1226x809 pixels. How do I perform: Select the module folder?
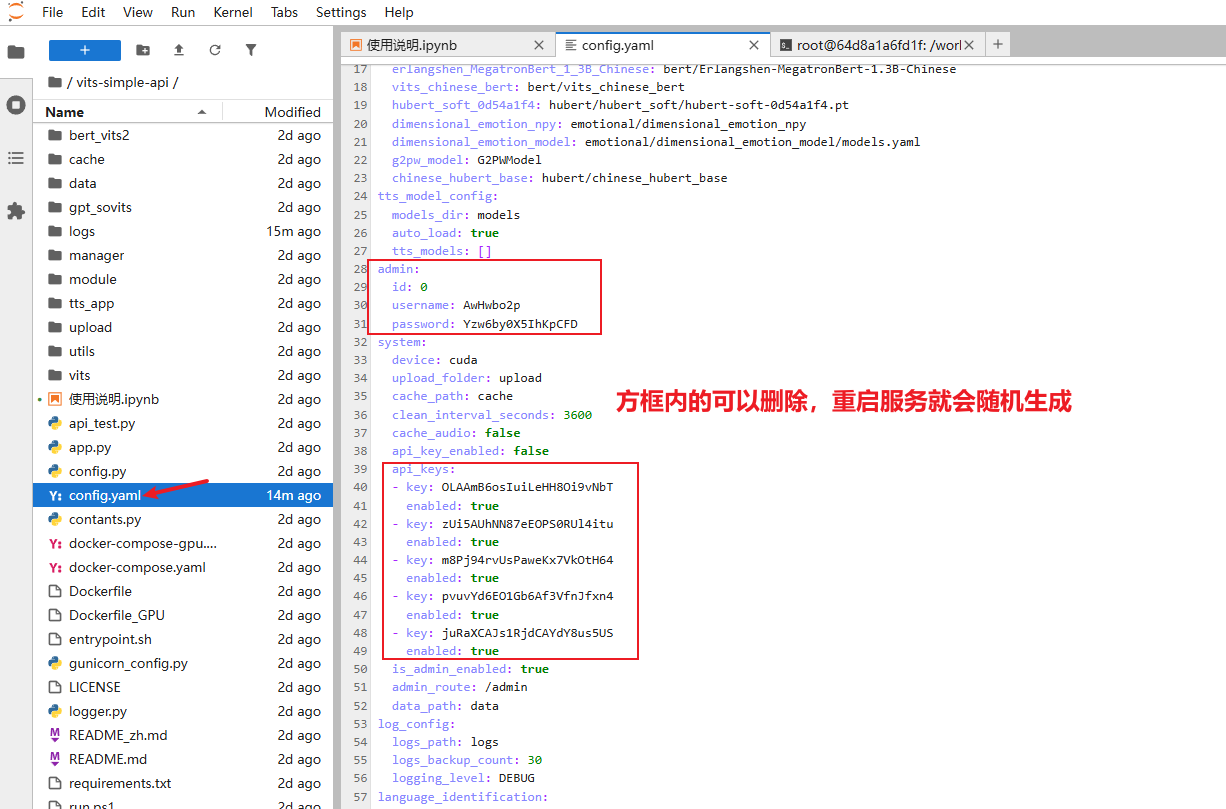click(x=184, y=279)
